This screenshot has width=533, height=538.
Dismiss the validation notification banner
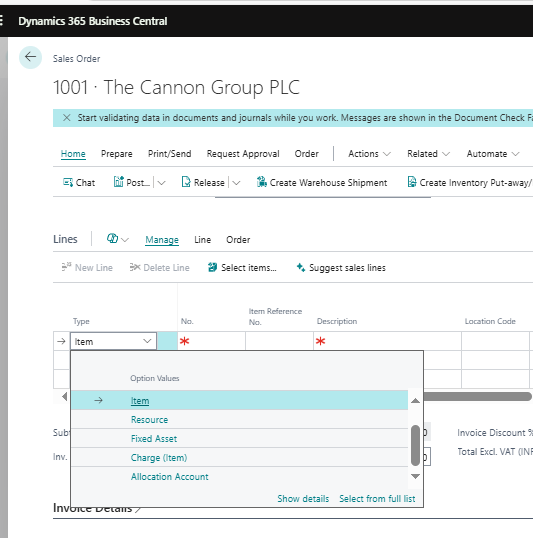67,118
